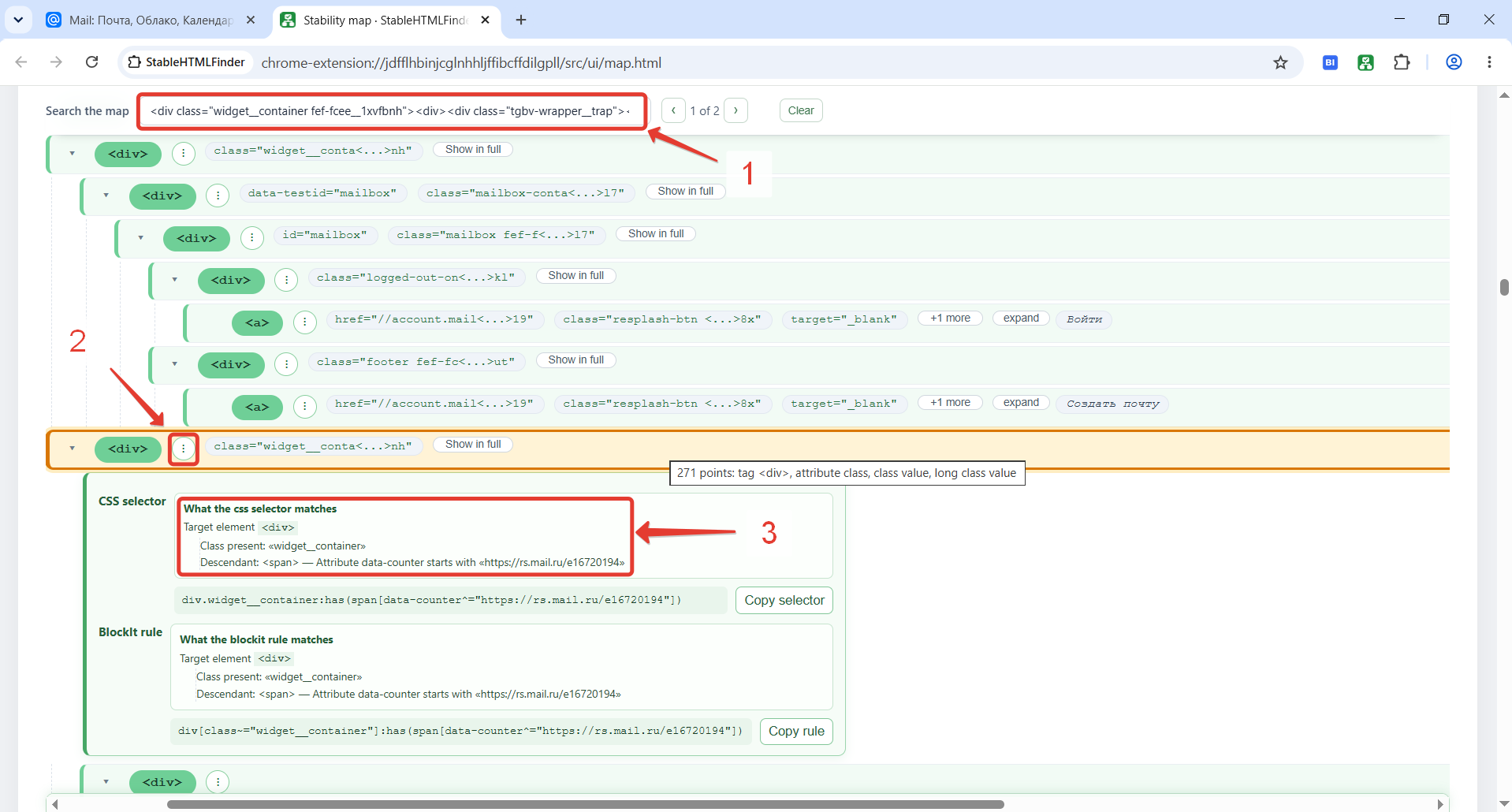Click the vertical page scrollbar thumb
Image resolution: width=1512 pixels, height=812 pixels.
tap(1504, 287)
